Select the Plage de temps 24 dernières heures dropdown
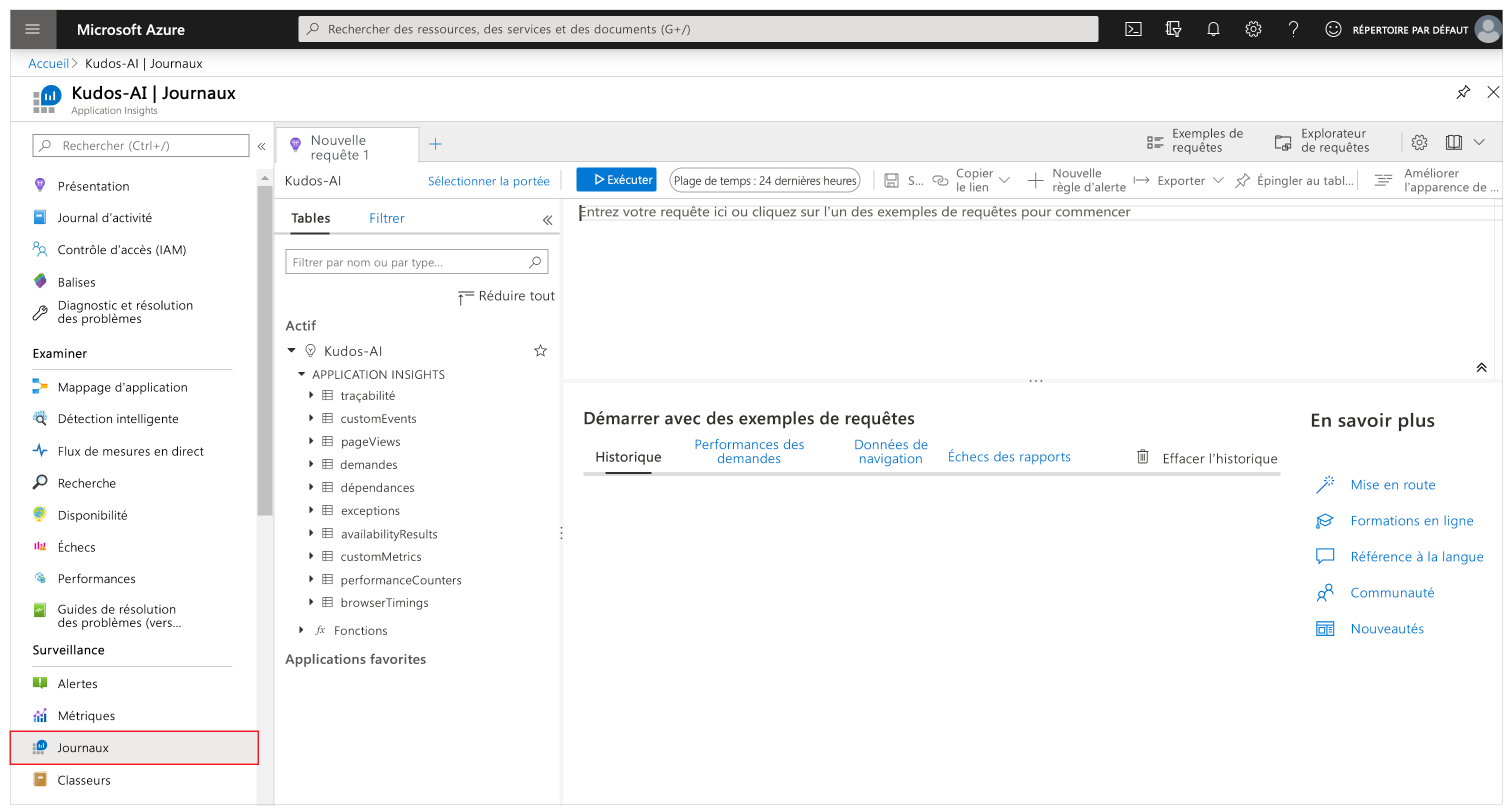 (x=764, y=180)
